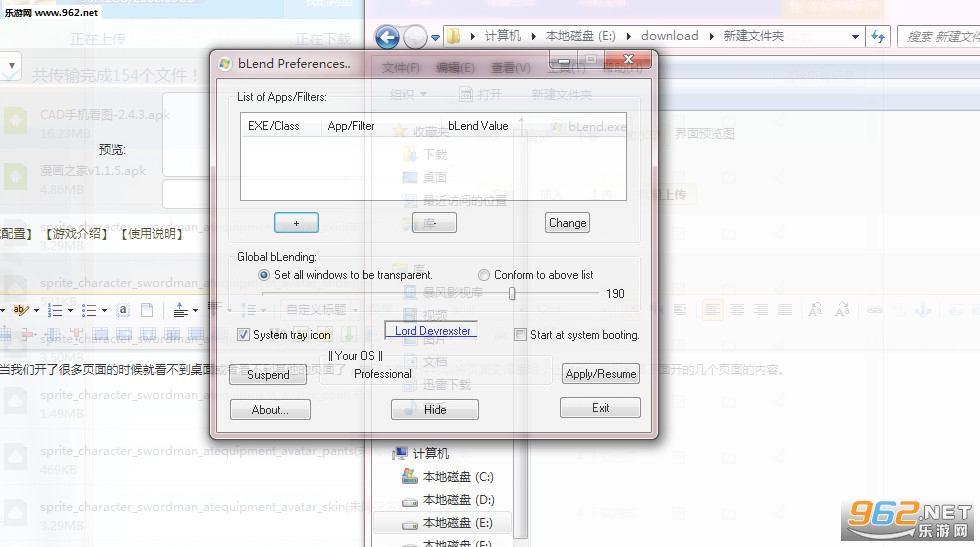The image size is (980, 547).
Task: Click the folder icon in the address bar
Action: 454,36
